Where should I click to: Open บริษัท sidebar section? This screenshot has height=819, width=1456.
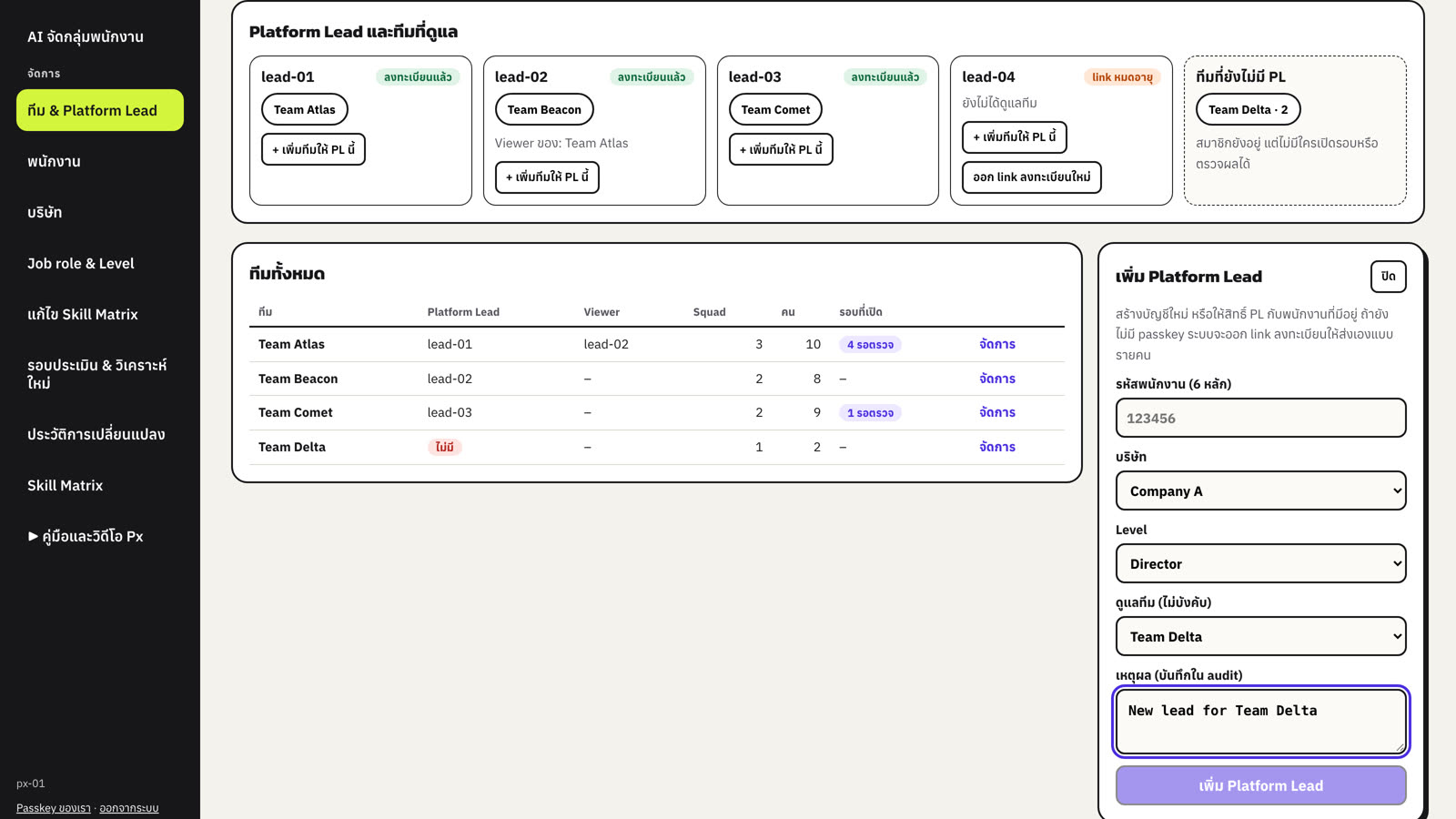tap(100, 212)
